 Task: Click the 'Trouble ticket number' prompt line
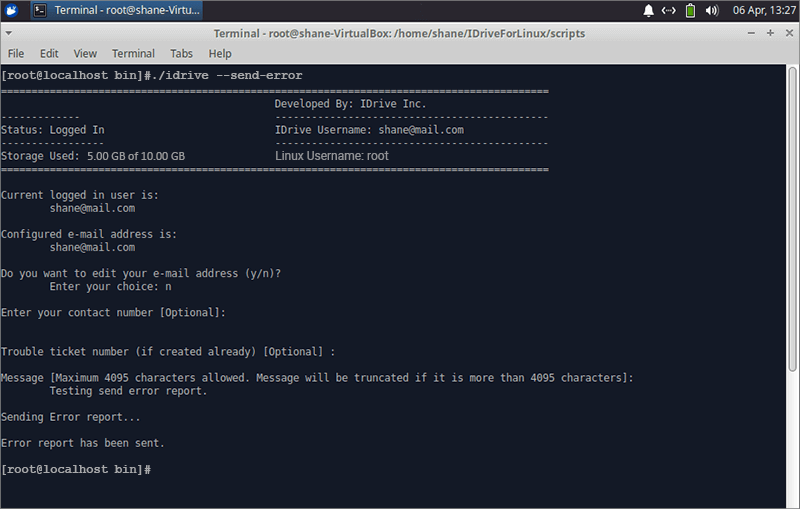(x=168, y=352)
